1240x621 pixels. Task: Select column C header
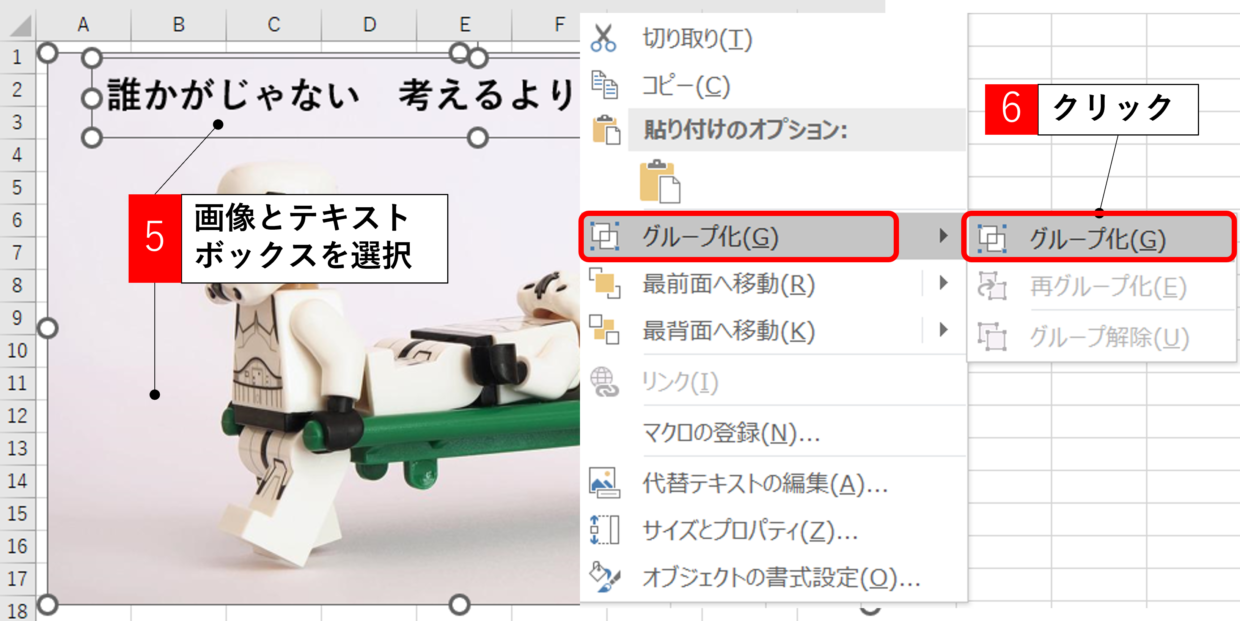click(x=274, y=24)
